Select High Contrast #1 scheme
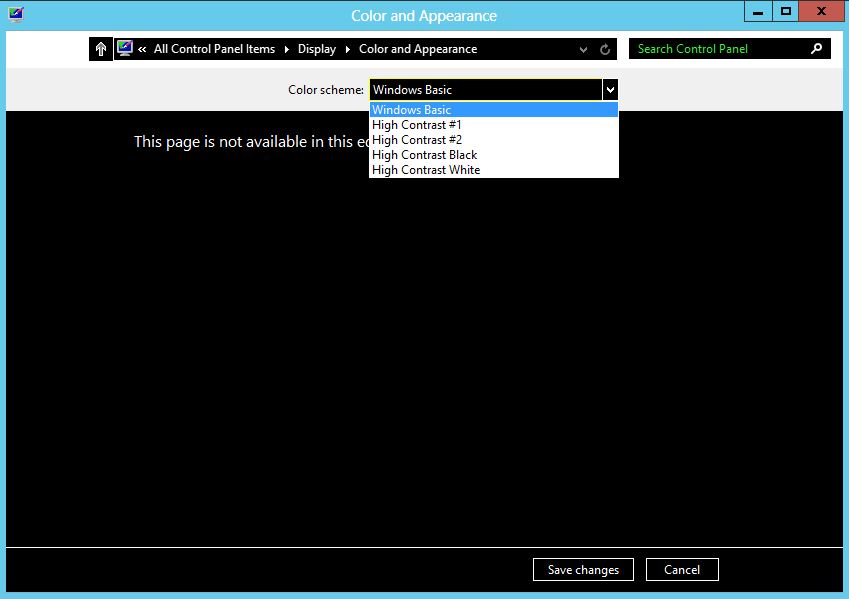The width and height of the screenshot is (849, 599). tap(494, 125)
